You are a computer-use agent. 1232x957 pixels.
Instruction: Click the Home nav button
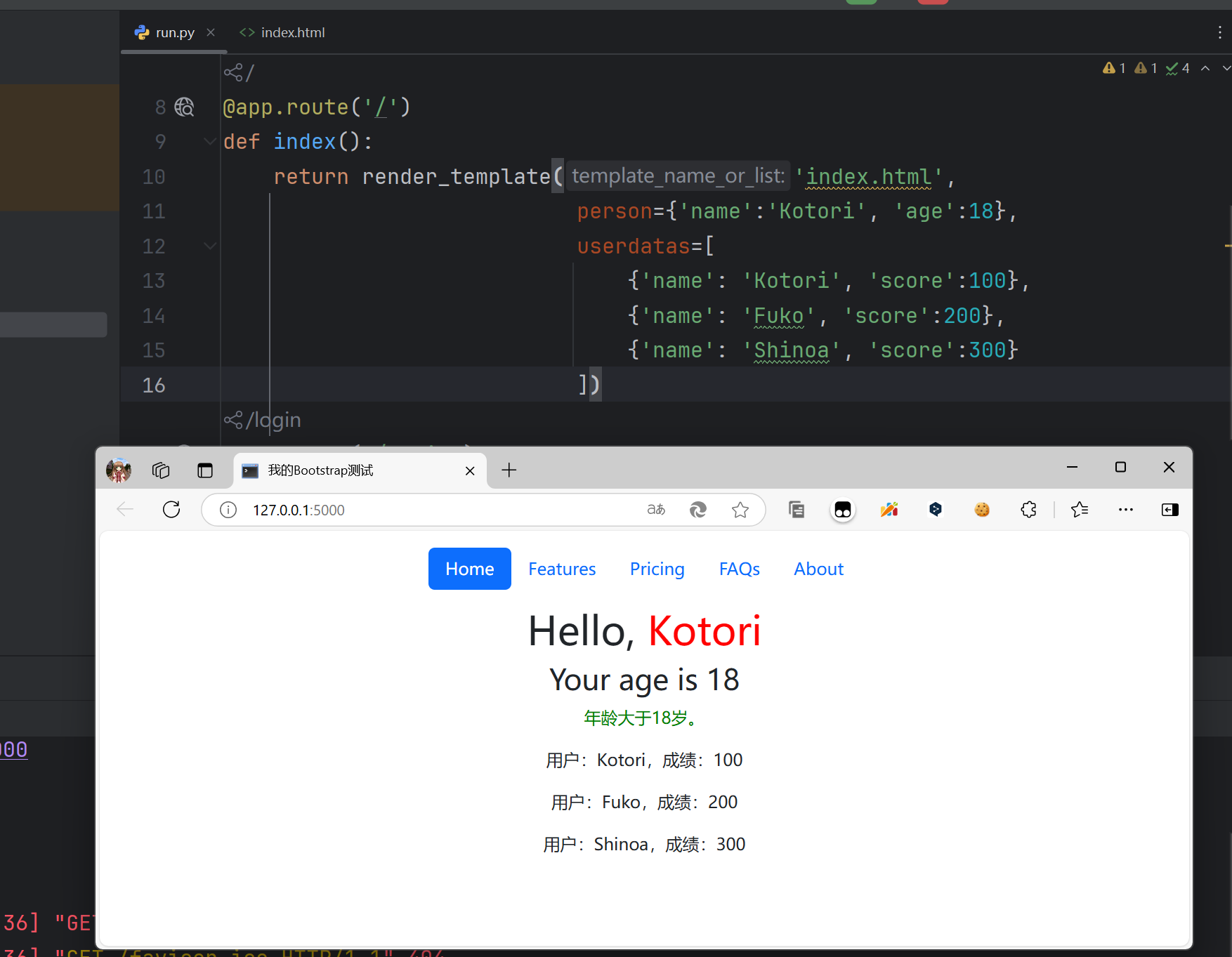[x=469, y=569]
